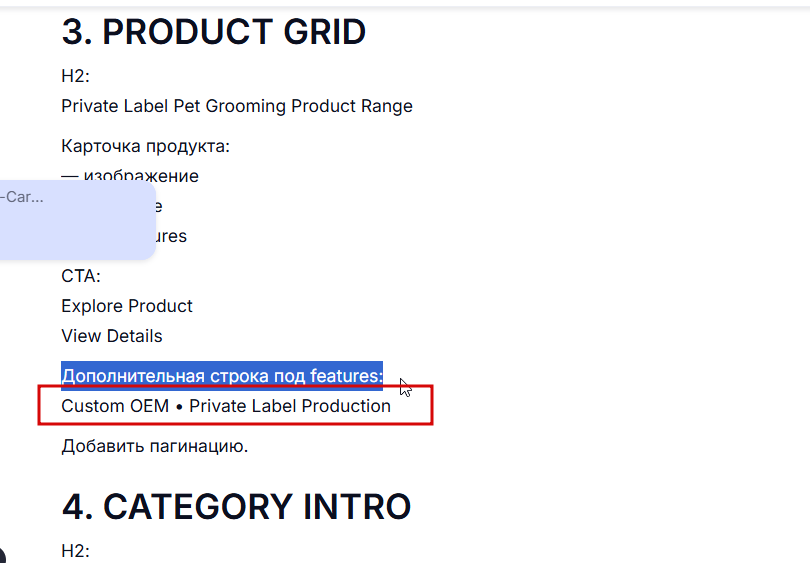Click "Private Label Pet Grooming Product Range" text
Screen dimensions: 810x563
click(x=236, y=106)
